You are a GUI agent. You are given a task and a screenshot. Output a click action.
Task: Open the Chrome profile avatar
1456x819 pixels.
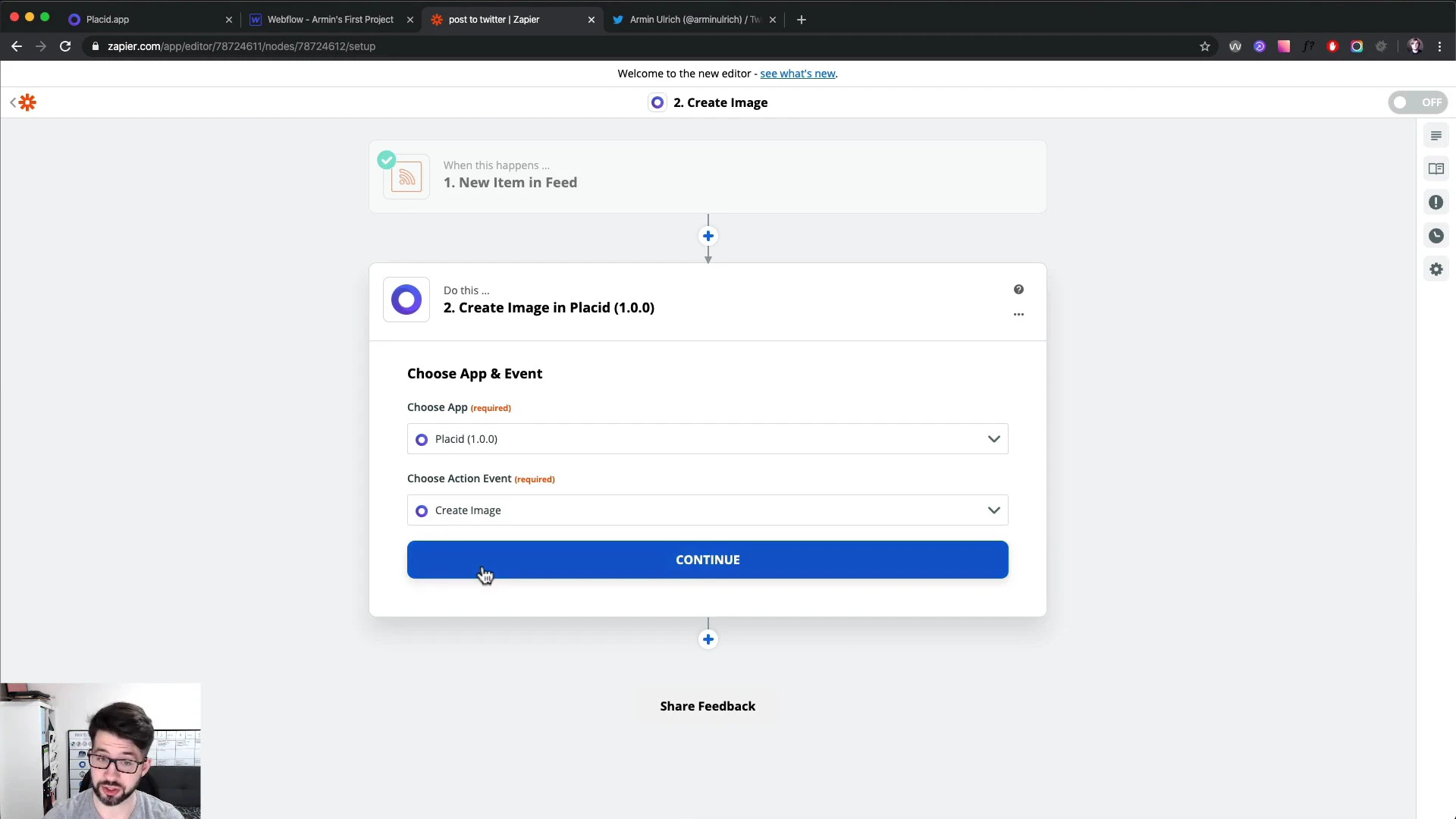[x=1415, y=46]
